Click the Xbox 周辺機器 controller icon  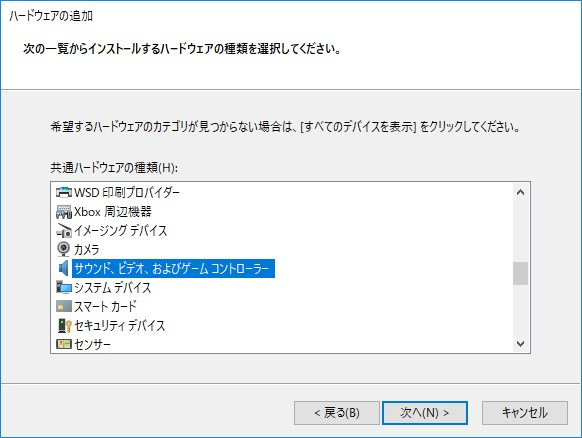point(63,212)
